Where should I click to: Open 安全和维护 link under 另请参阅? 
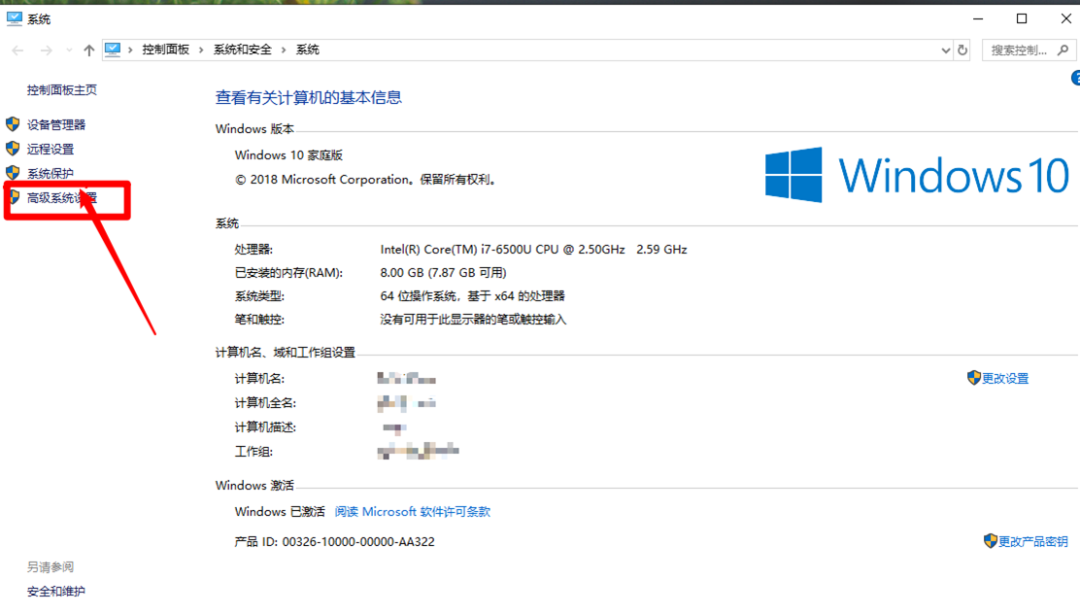[56, 591]
